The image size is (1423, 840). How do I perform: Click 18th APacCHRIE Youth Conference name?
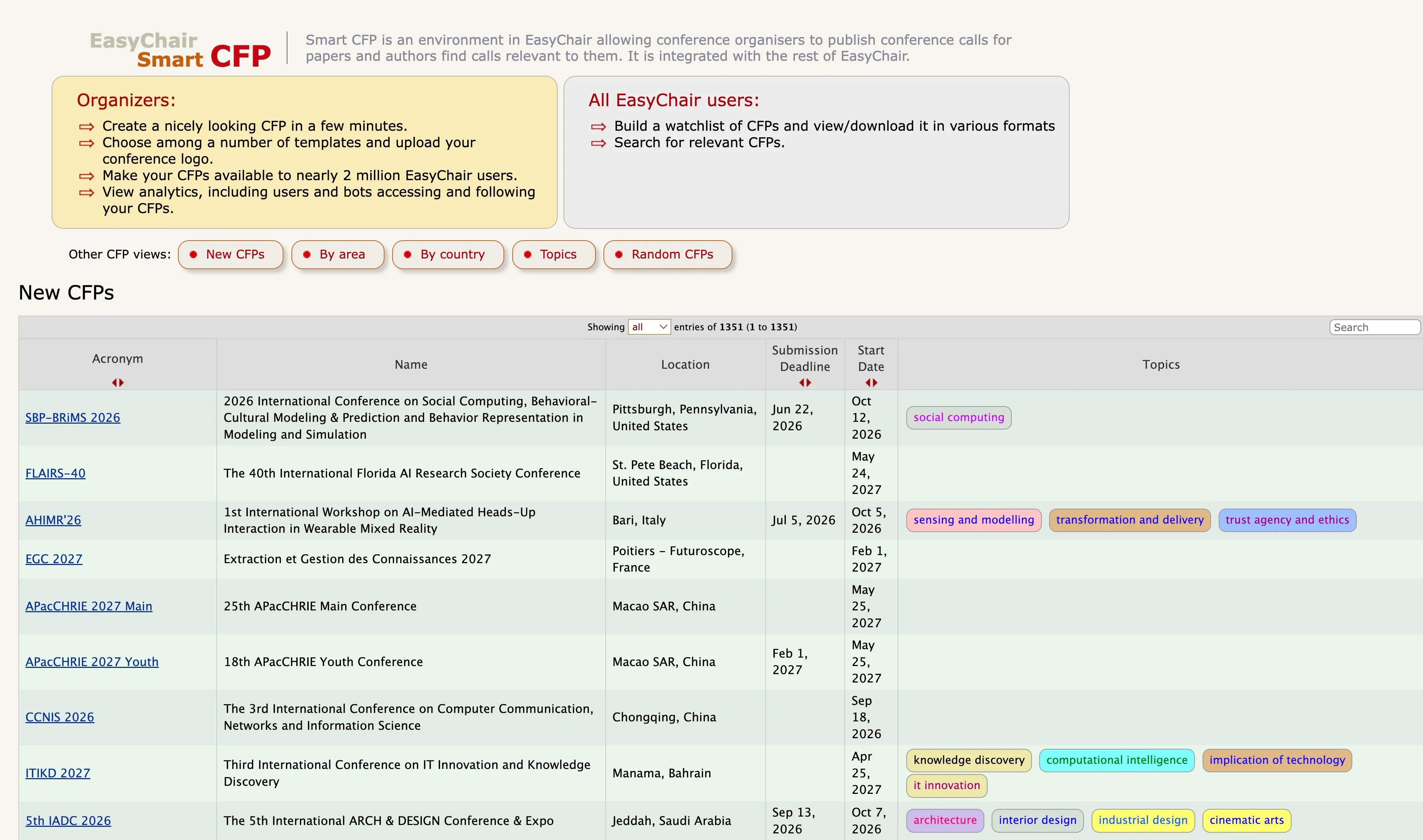click(x=323, y=662)
